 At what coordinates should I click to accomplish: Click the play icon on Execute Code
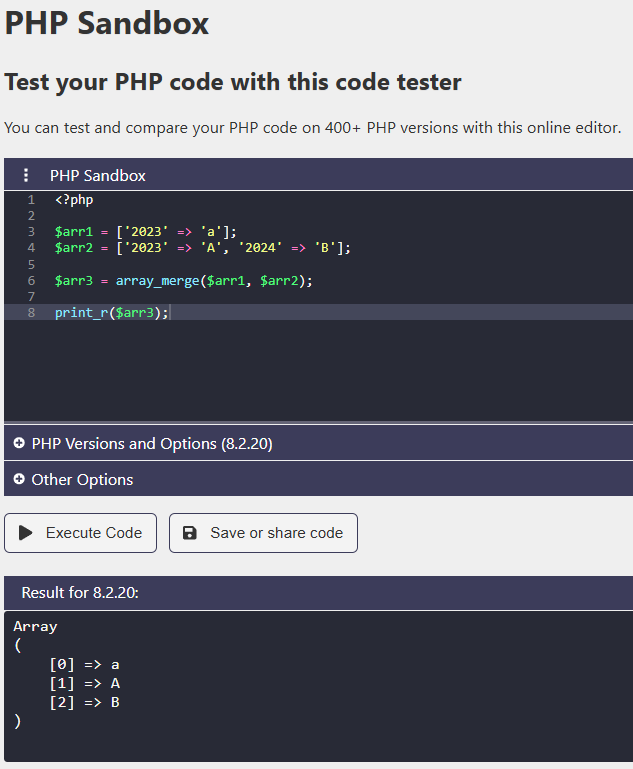tap(26, 533)
